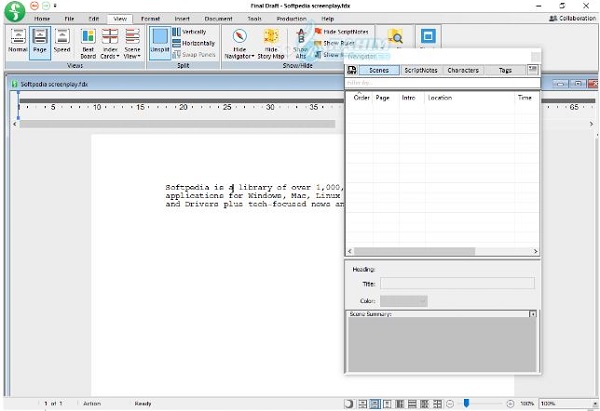Viewport: 600px width, 411px height.
Task: Open Hide Navigator dropdown
Action: click(239, 44)
